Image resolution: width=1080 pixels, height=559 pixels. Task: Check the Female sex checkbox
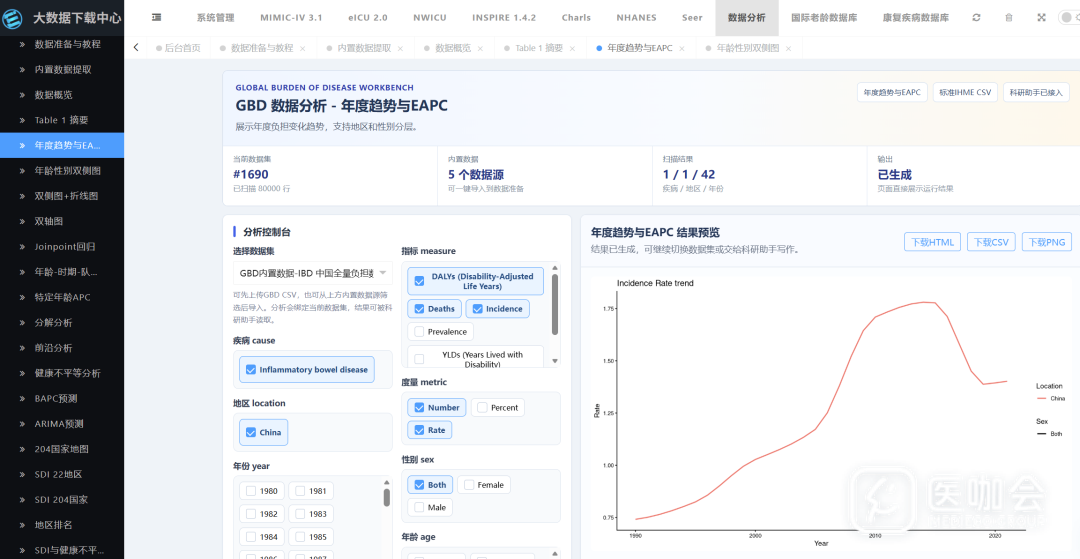point(469,485)
